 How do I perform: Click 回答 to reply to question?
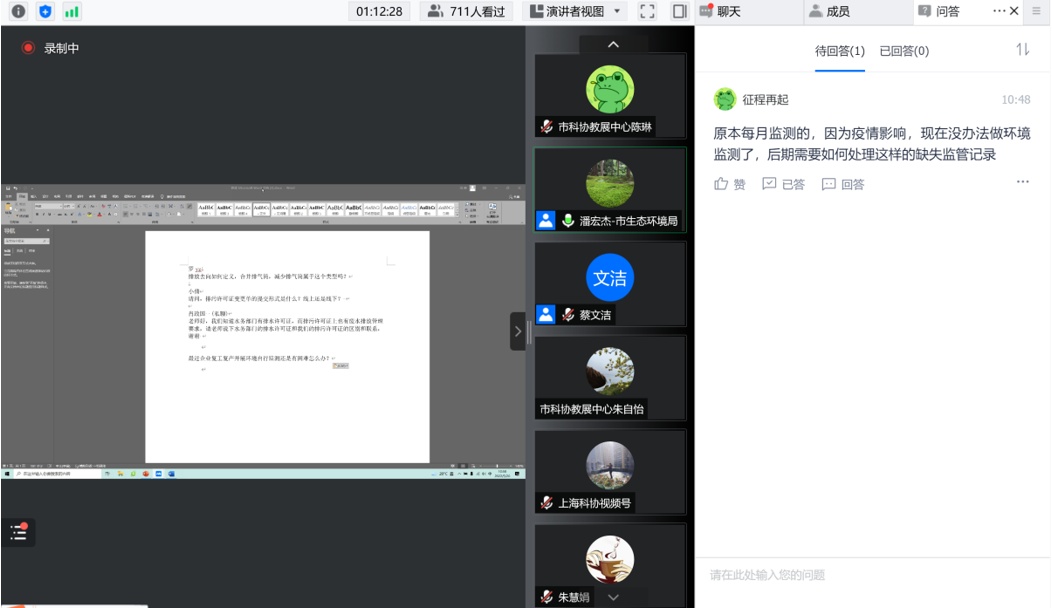tap(843, 184)
